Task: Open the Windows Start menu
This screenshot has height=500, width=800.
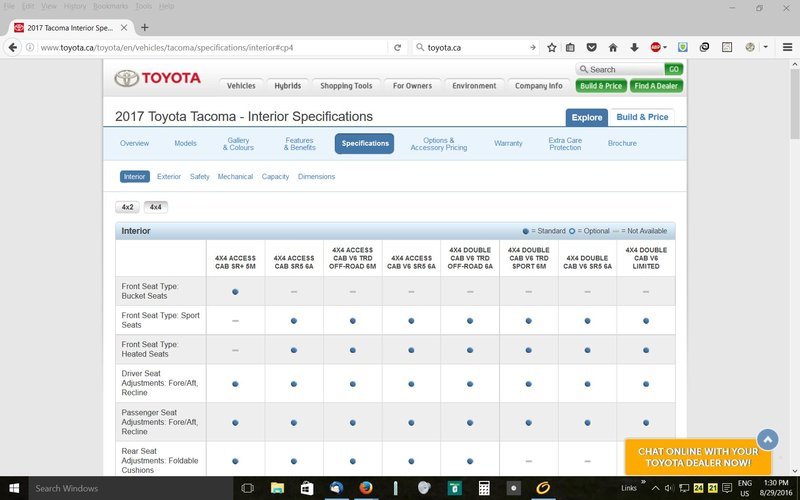Action: 14,488
